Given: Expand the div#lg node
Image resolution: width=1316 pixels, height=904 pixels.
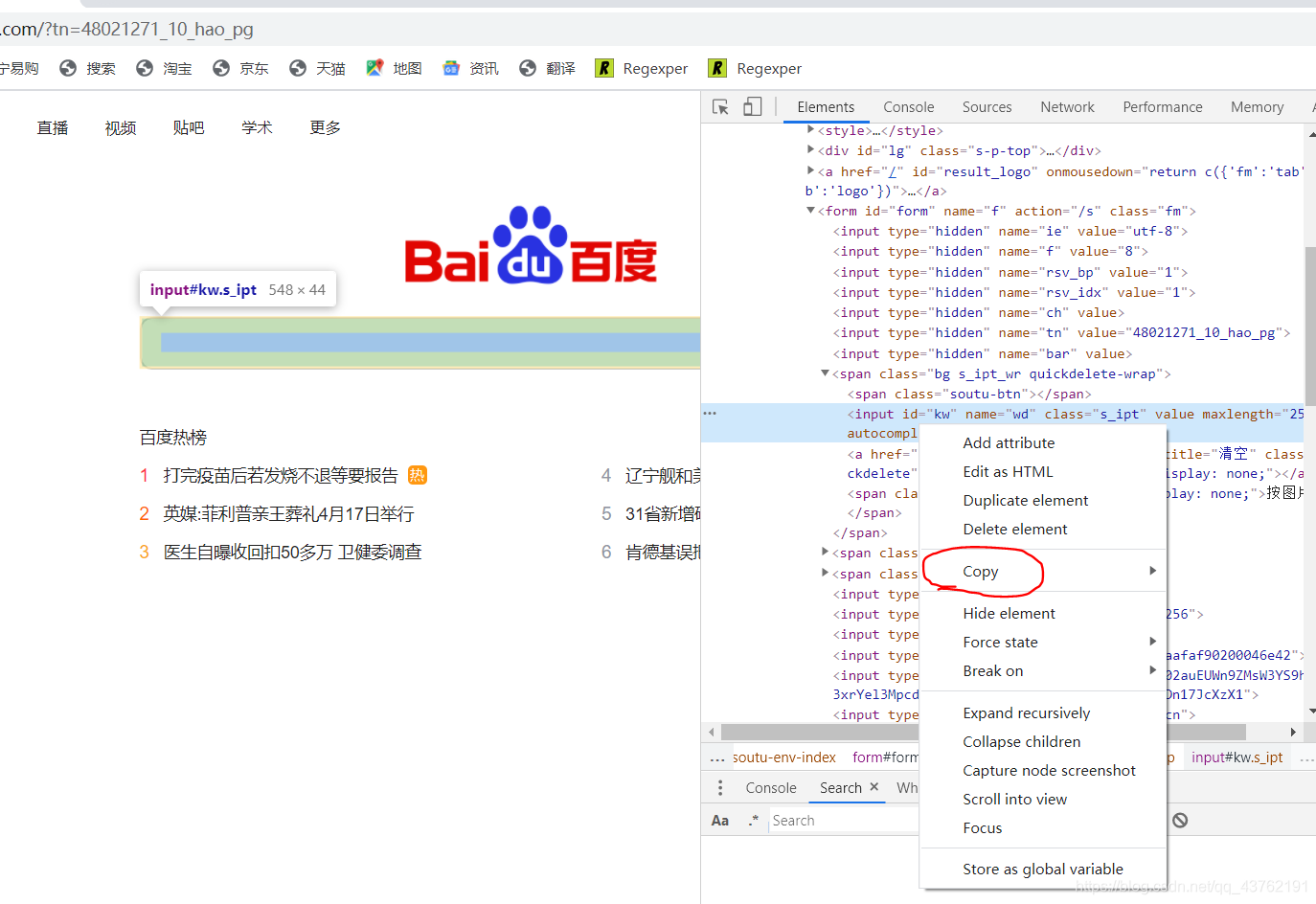Looking at the screenshot, I should [810, 149].
